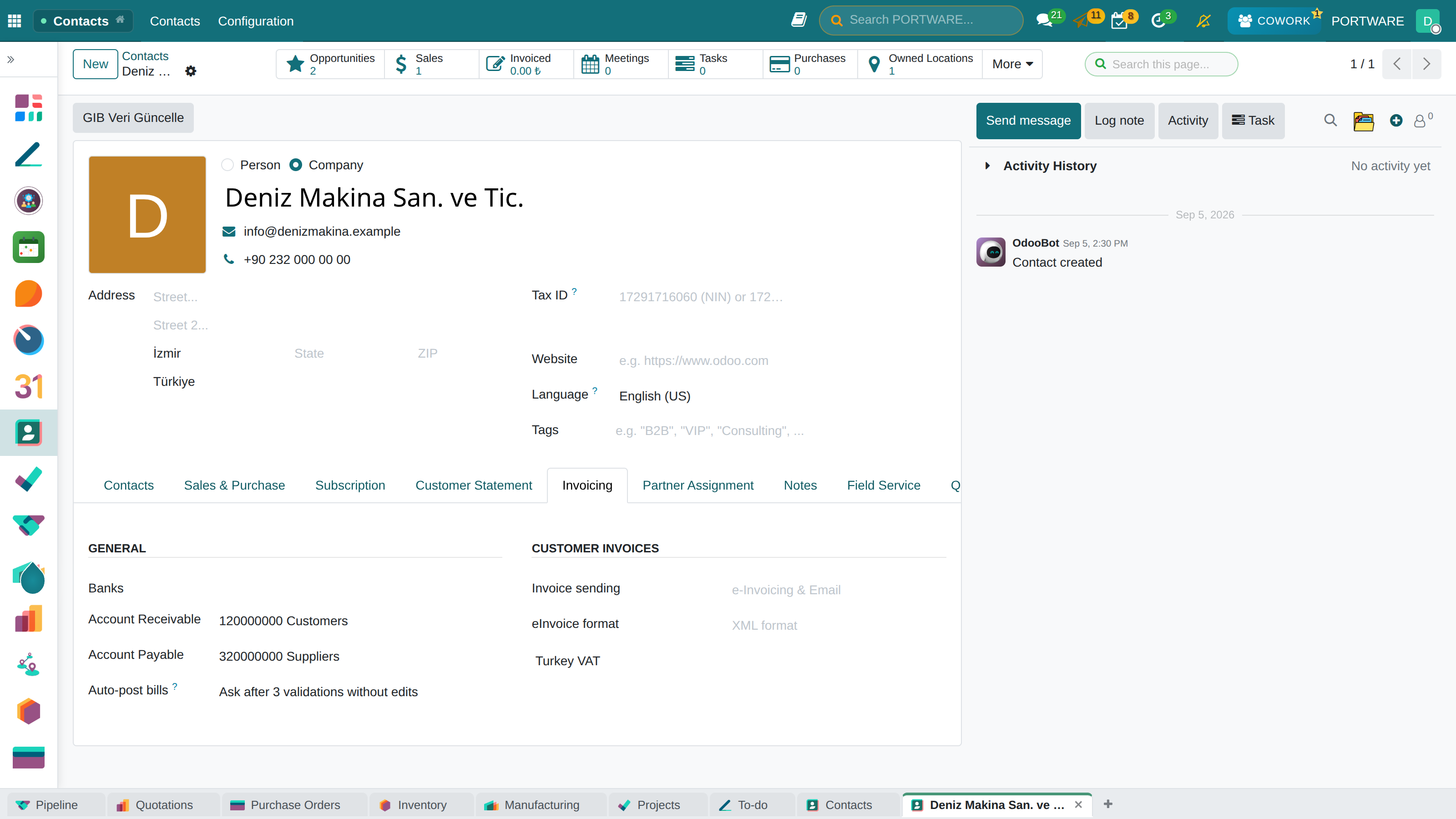Image resolution: width=1456 pixels, height=819 pixels.
Task: Switch to the Sales & Purchase tab
Action: (x=234, y=485)
